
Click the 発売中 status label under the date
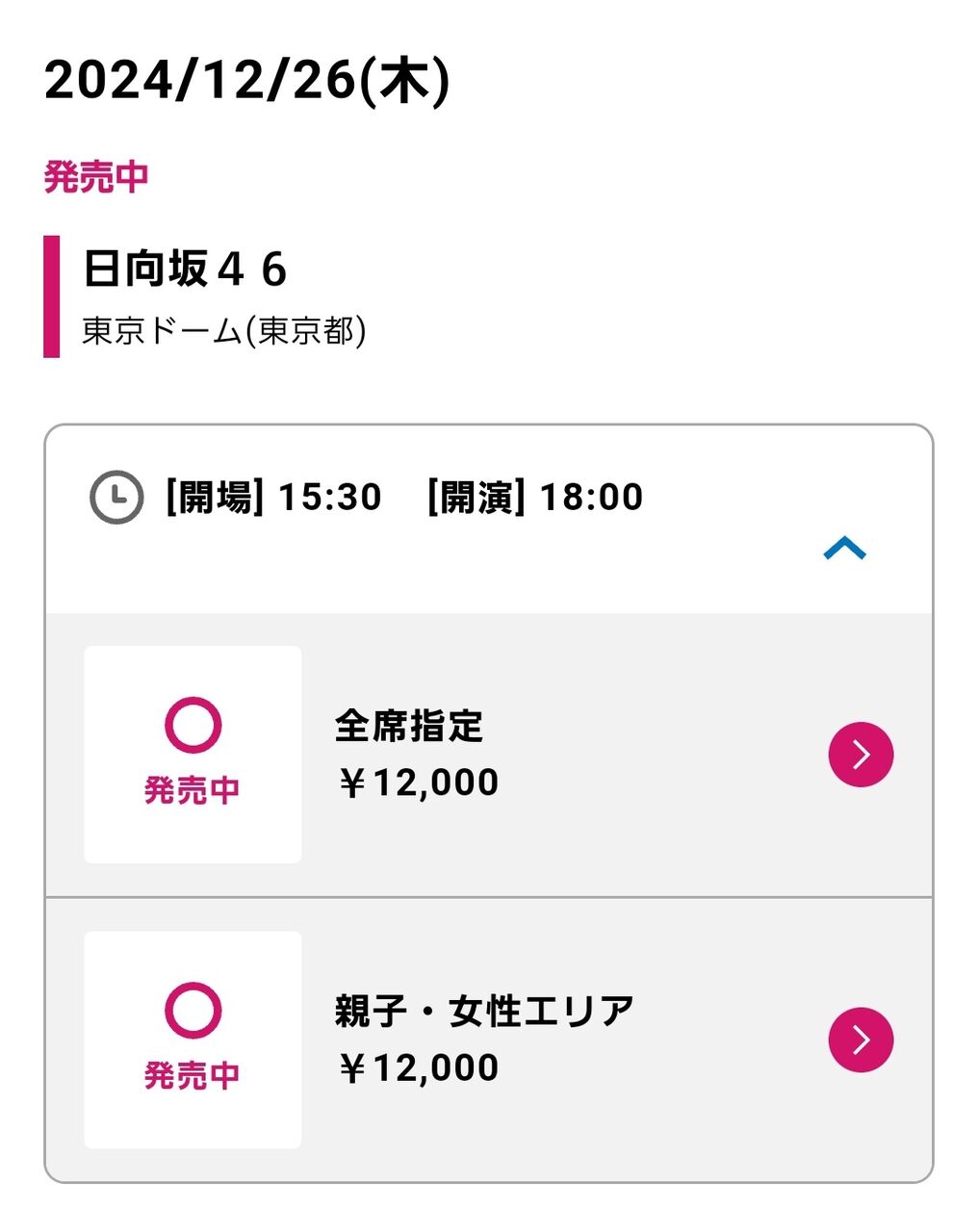click(96, 177)
